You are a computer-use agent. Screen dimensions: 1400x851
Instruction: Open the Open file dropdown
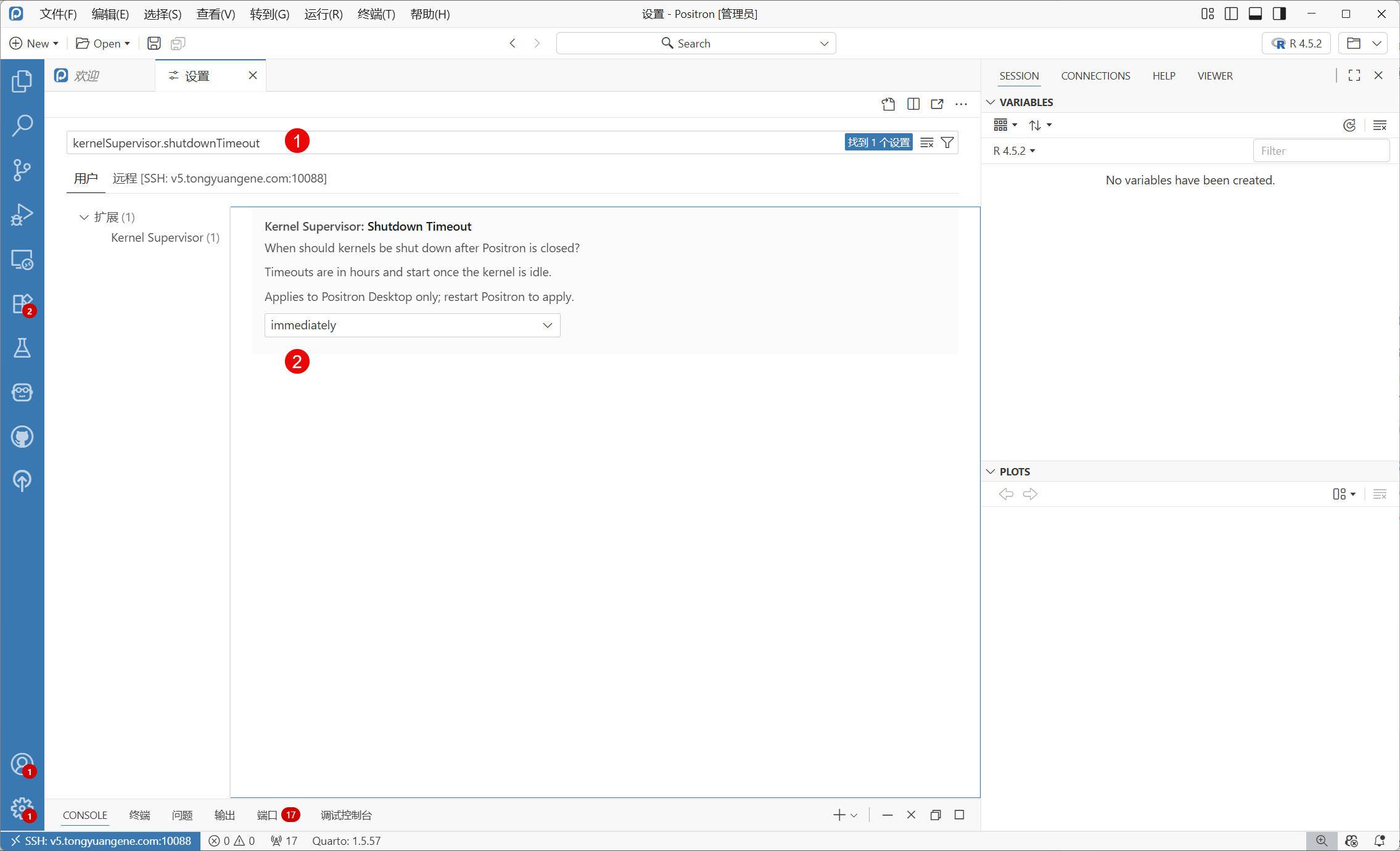tap(128, 43)
